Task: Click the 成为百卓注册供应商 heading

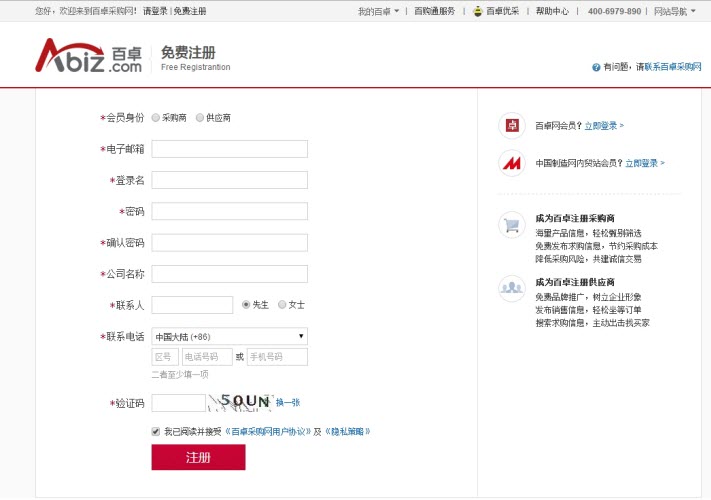Action: (575, 282)
